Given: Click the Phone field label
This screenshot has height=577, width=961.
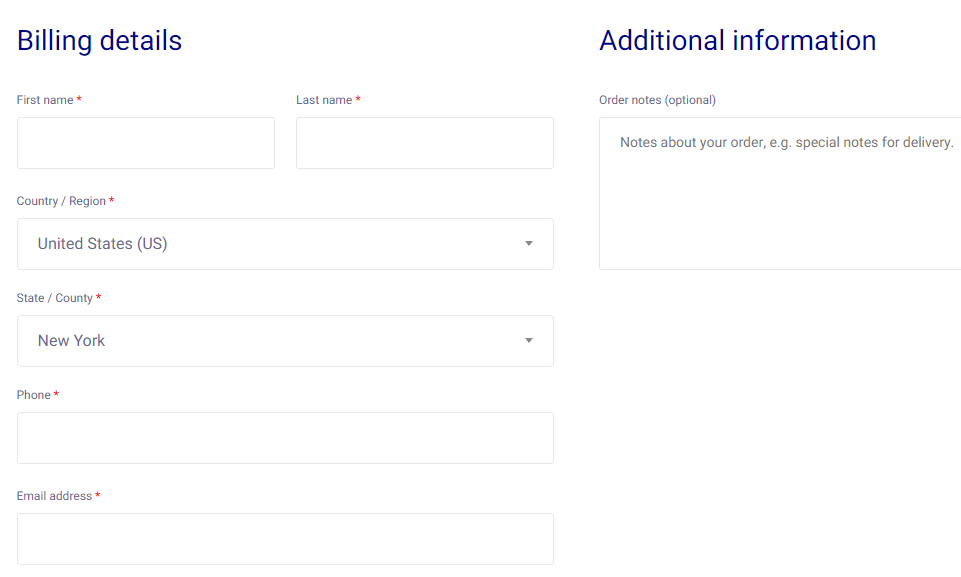Looking at the screenshot, I should pos(33,395).
